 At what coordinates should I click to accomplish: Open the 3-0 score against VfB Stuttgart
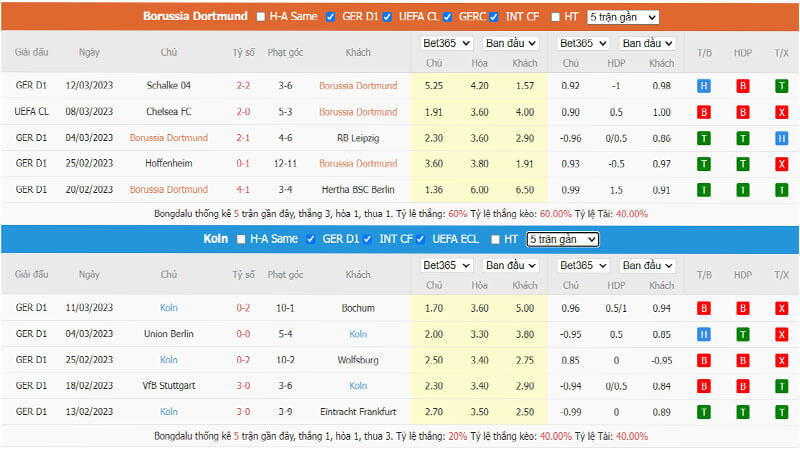243,386
